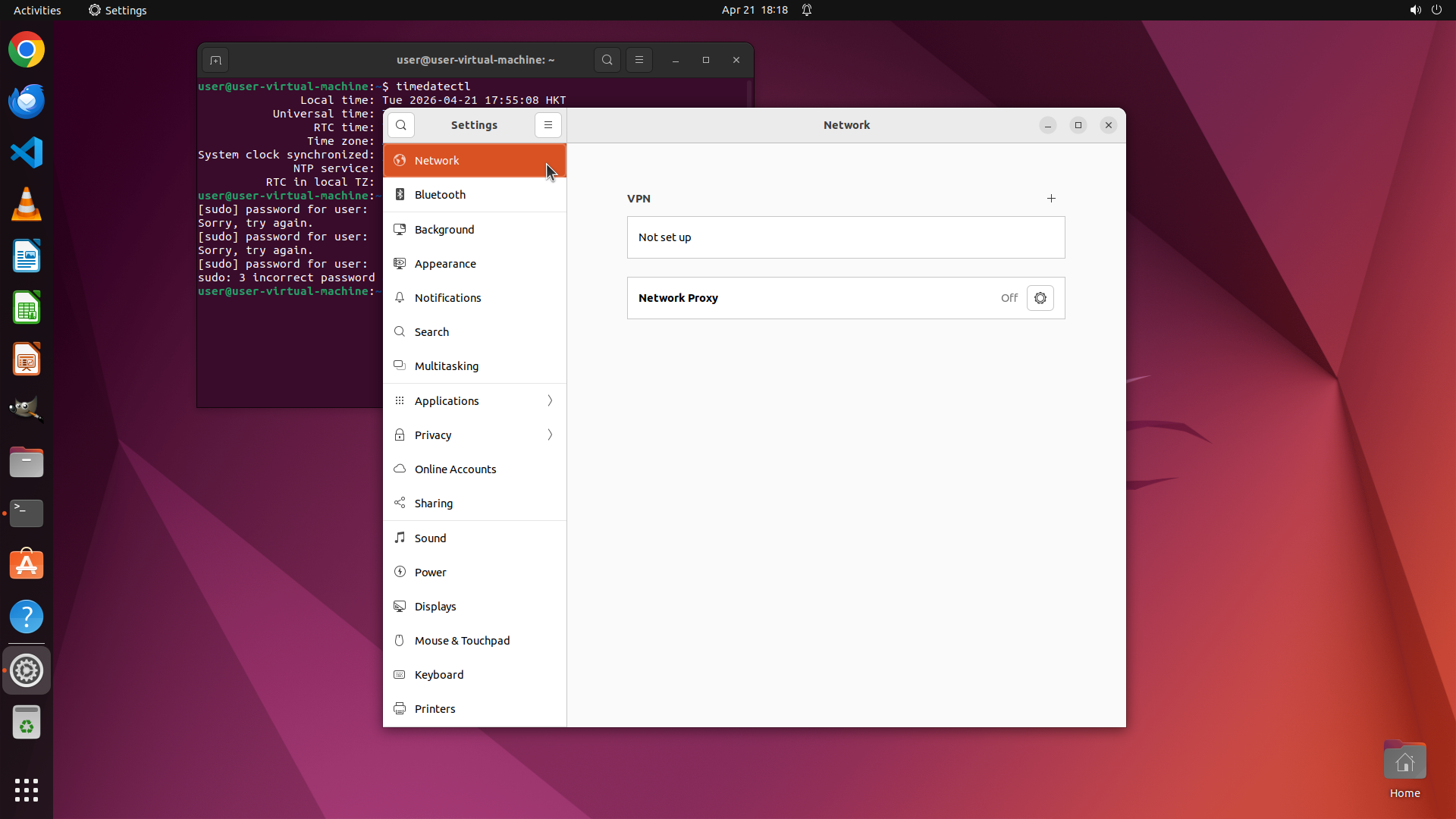
Task: Open the system volume and power menu
Action: point(1425,10)
